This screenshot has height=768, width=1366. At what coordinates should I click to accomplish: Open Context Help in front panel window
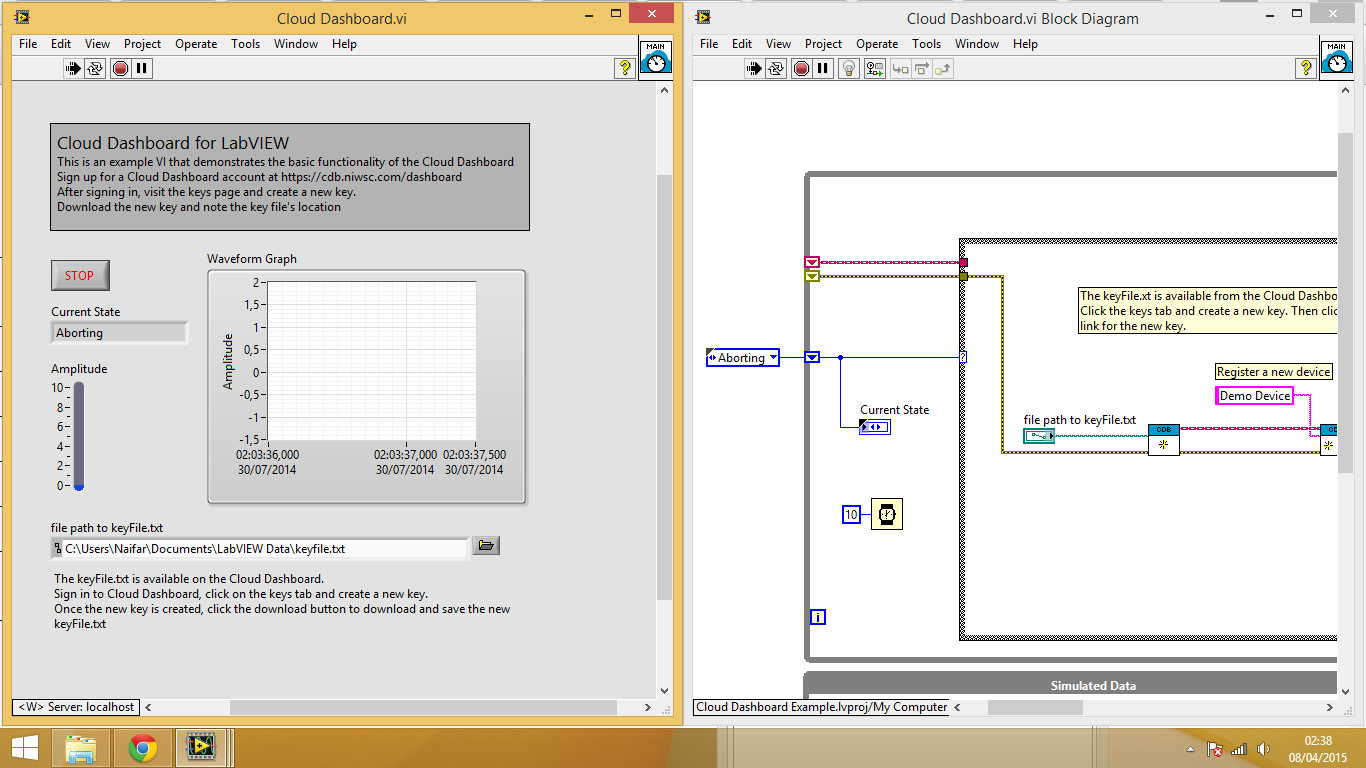click(625, 68)
